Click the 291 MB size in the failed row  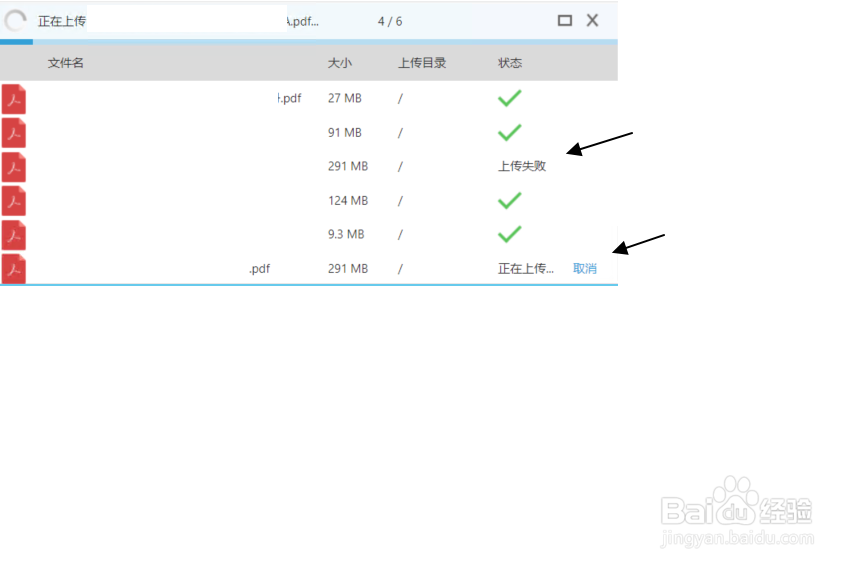coord(348,166)
